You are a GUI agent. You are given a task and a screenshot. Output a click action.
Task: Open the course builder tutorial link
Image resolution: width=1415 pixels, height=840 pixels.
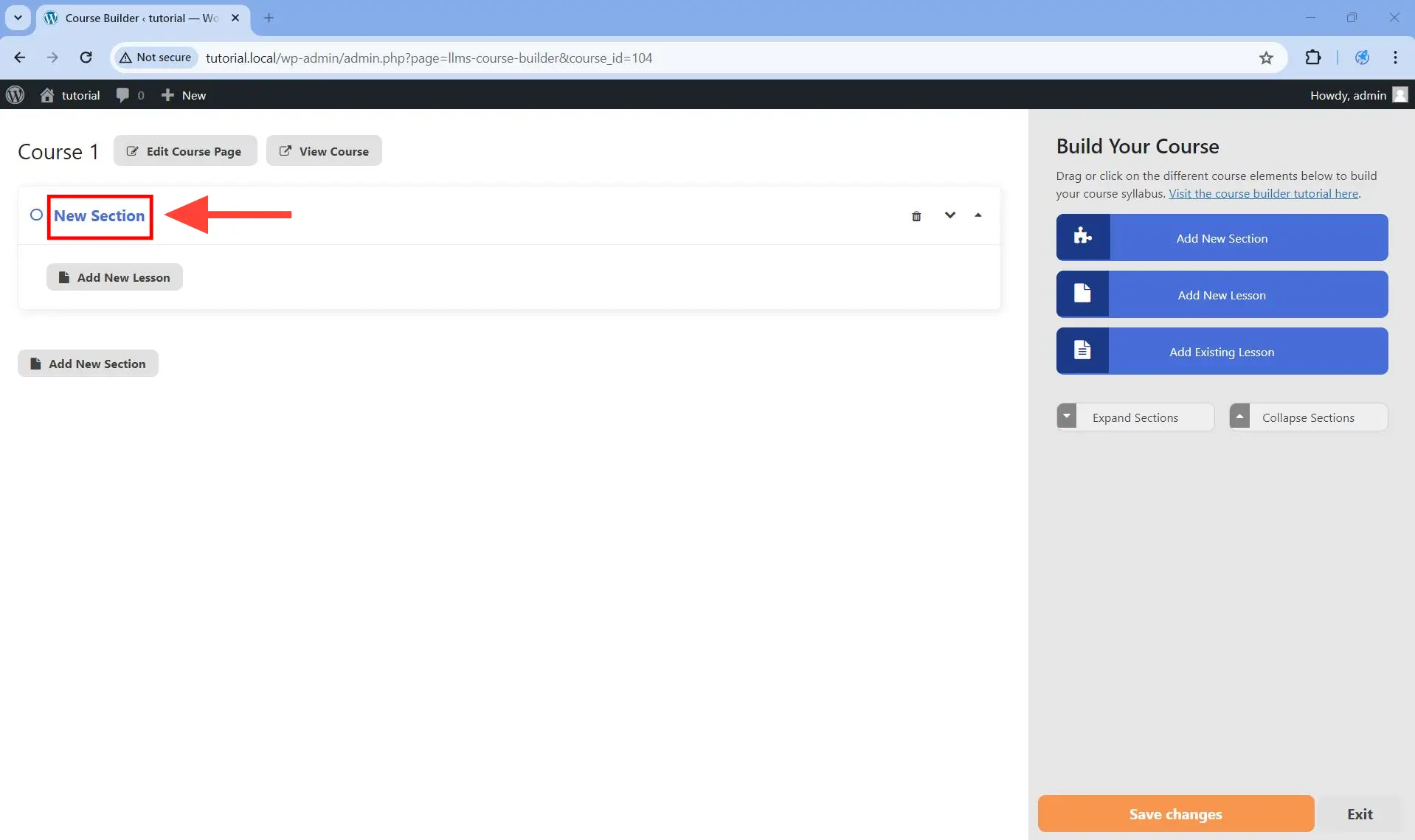tap(1263, 193)
